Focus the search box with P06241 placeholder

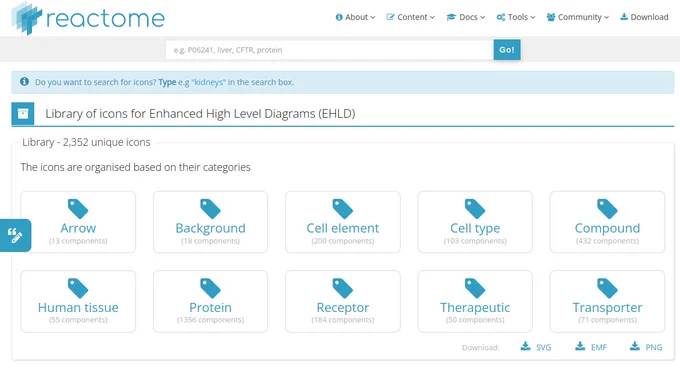pyautogui.click(x=330, y=50)
